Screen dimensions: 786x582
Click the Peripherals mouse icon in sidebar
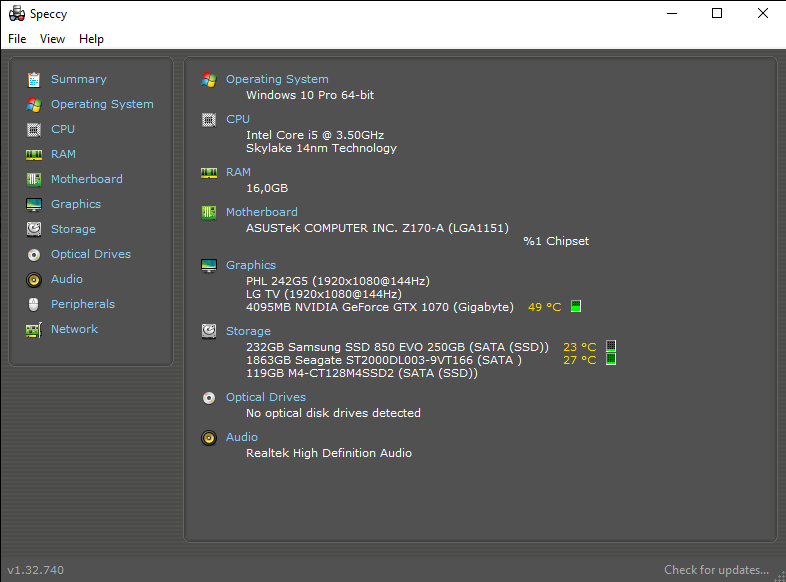pyautogui.click(x=34, y=304)
